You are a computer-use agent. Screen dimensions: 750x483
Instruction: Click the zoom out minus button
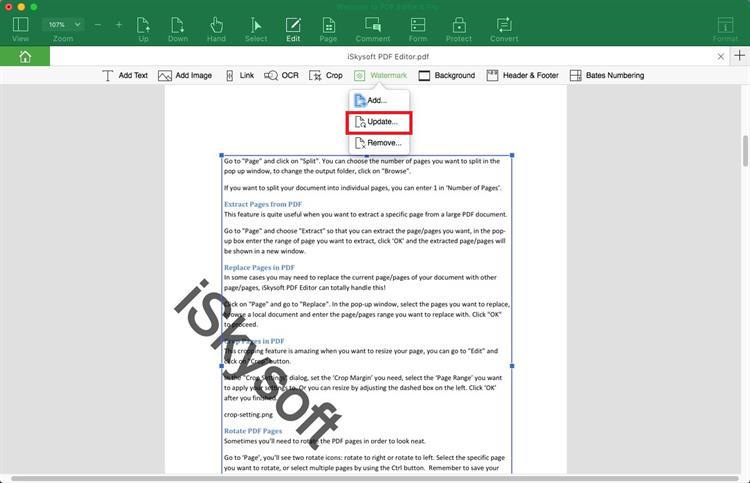tap(98, 24)
